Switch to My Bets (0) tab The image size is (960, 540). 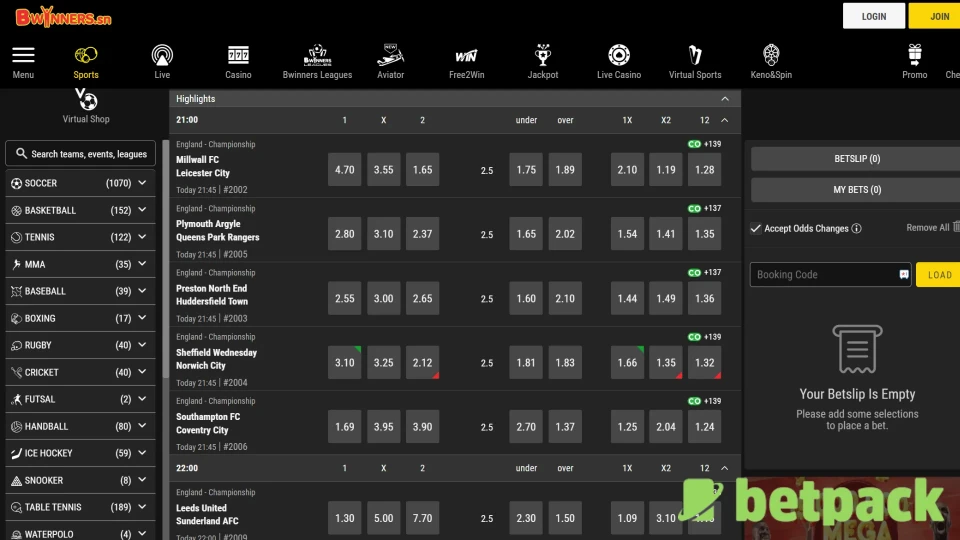pyautogui.click(x=856, y=190)
